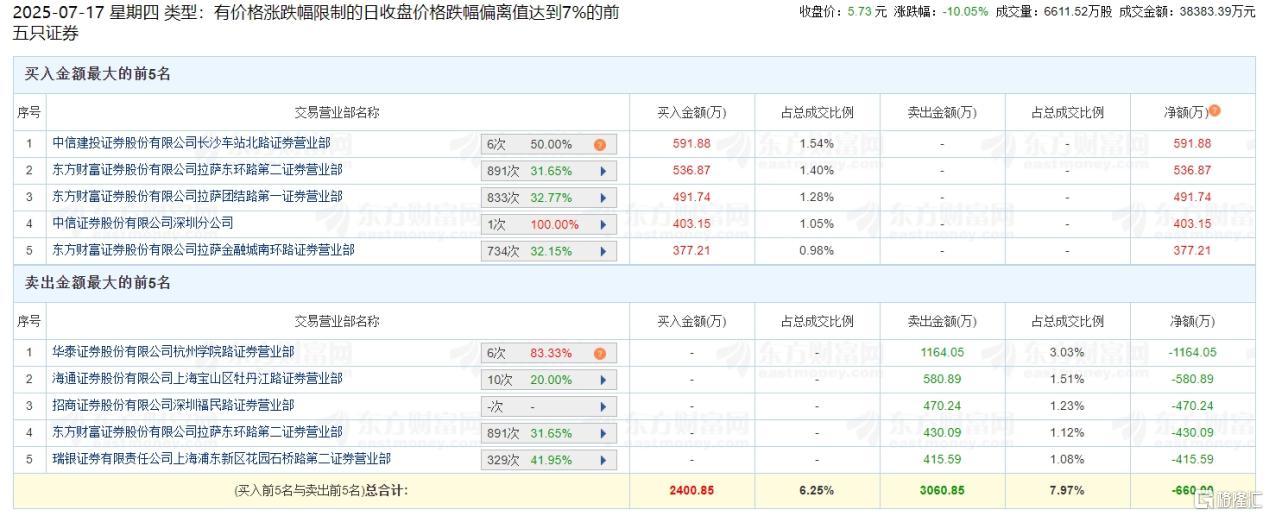Viewport: 1269px width, 516px height.
Task: Click buy amount value 536.87 in 买入金额 column
Action: pos(691,171)
